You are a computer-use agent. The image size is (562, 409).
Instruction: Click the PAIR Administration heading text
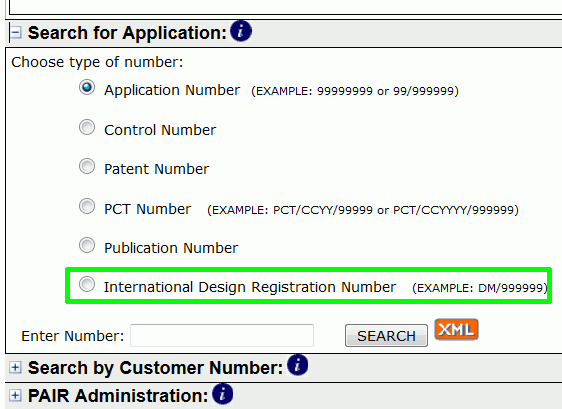pos(118,396)
